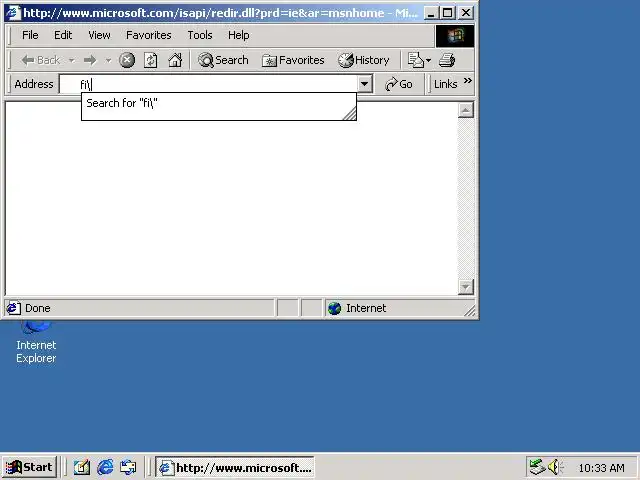Click the Done status bar text
The image size is (640, 480).
click(38, 308)
